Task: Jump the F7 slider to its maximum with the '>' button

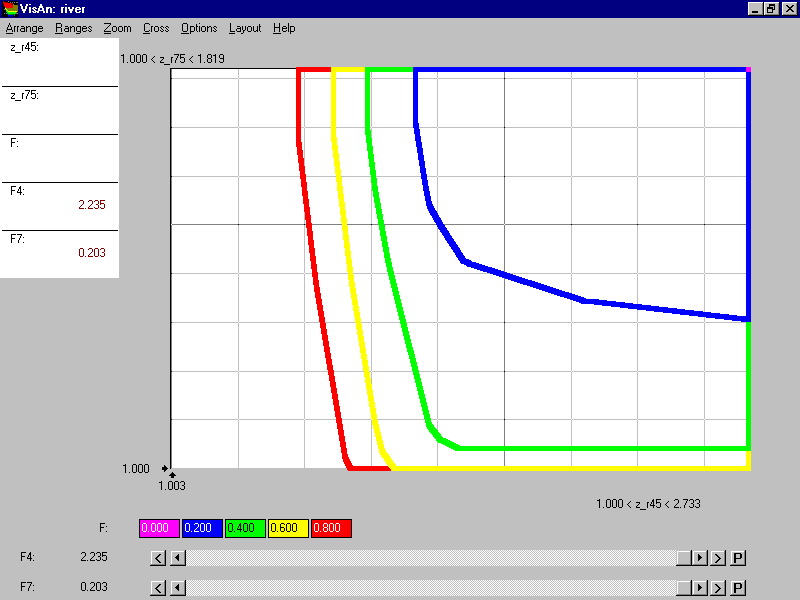Action: (718, 588)
